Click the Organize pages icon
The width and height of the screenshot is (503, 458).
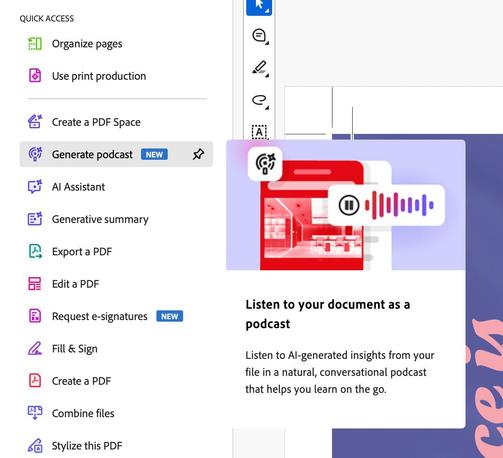pyautogui.click(x=35, y=44)
